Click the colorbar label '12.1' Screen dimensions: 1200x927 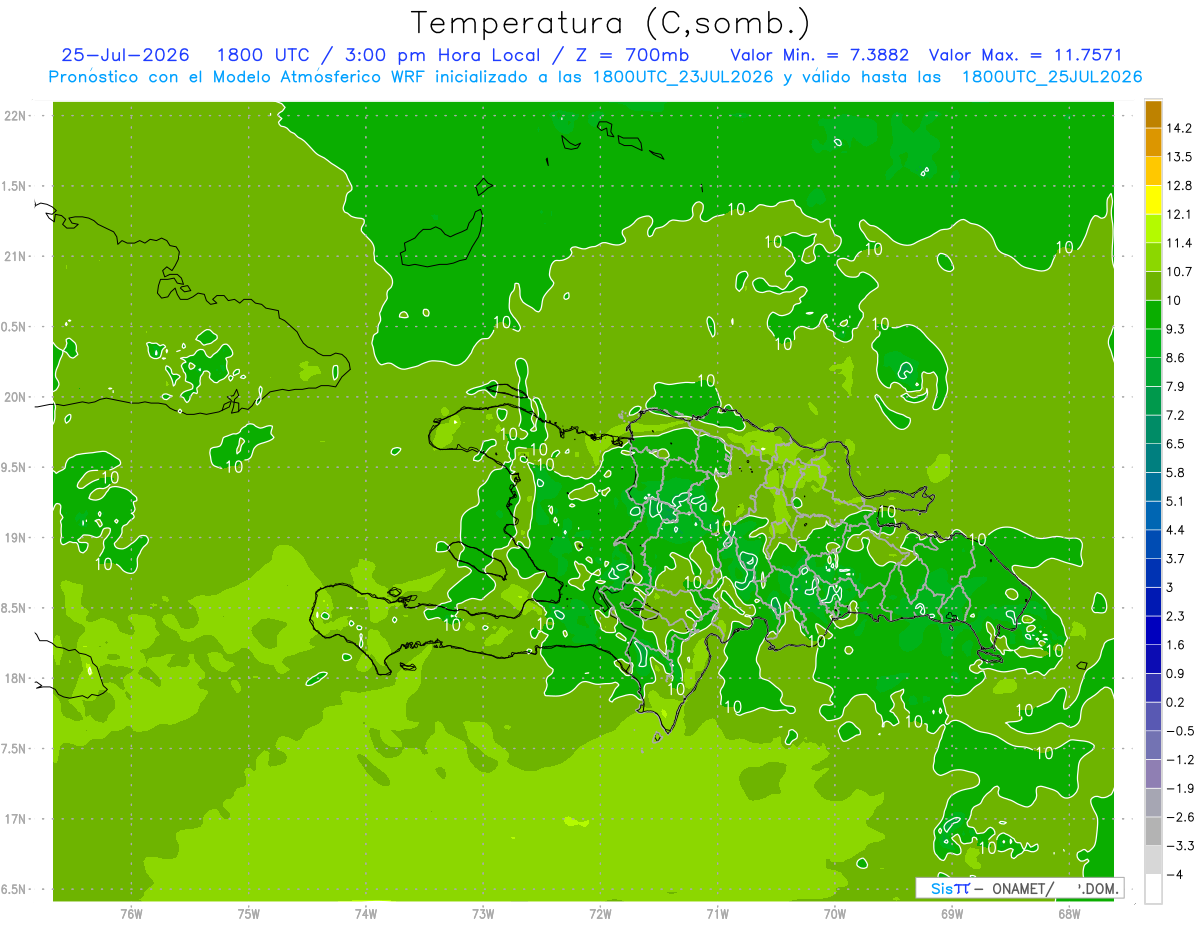pyautogui.click(x=1179, y=214)
